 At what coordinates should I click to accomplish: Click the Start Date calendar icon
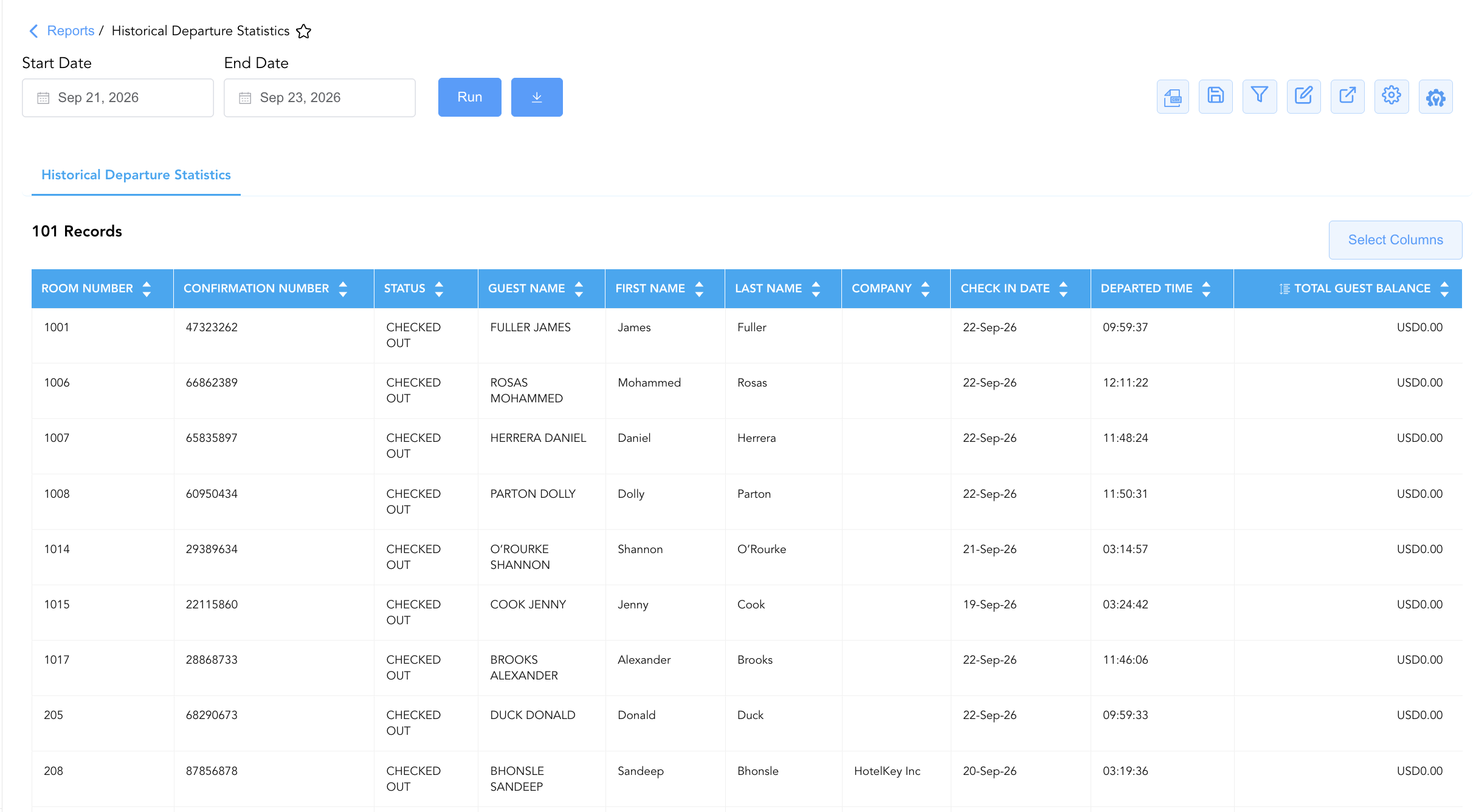[x=43, y=98]
